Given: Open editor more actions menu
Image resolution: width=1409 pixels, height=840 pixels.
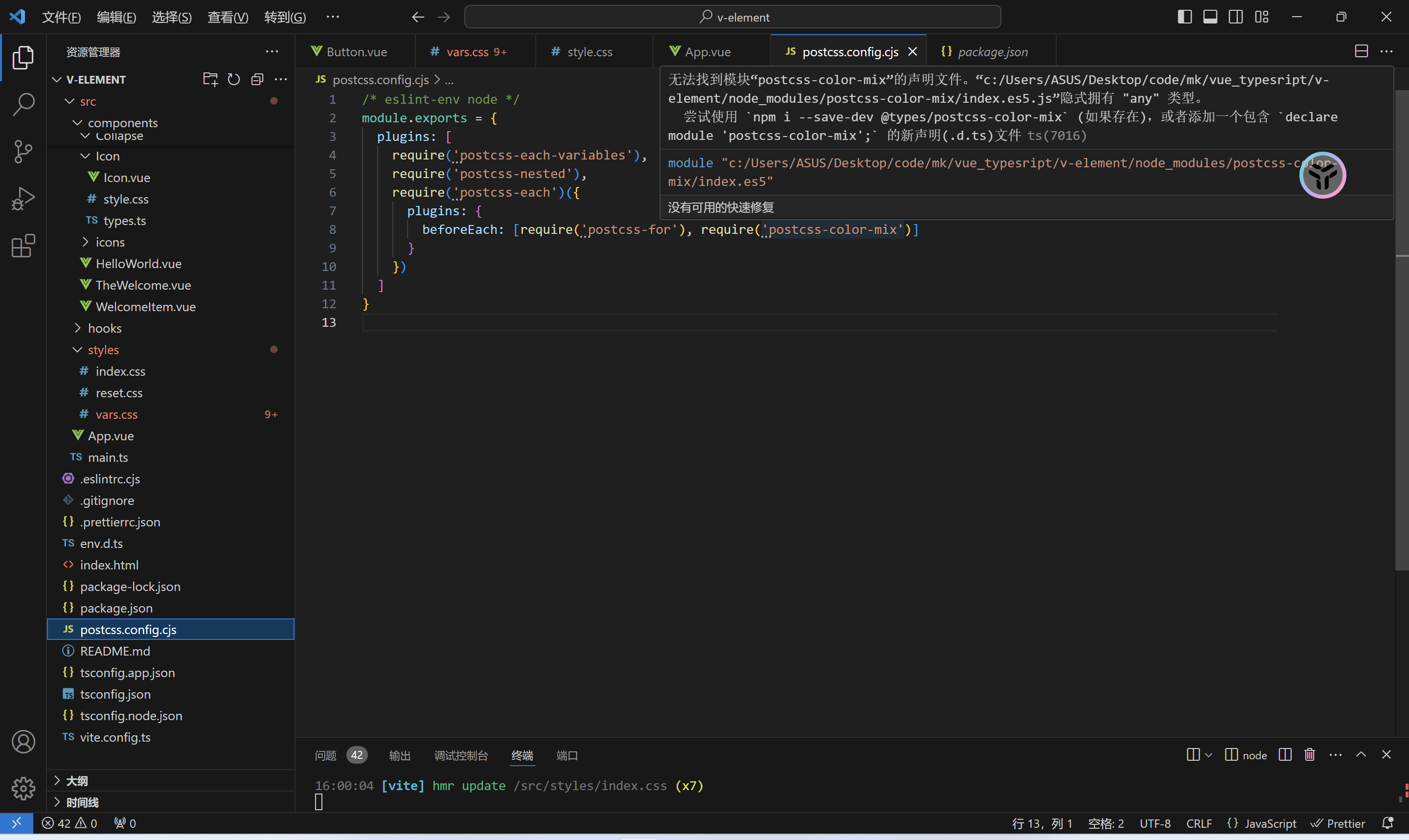Looking at the screenshot, I should tap(1386, 51).
